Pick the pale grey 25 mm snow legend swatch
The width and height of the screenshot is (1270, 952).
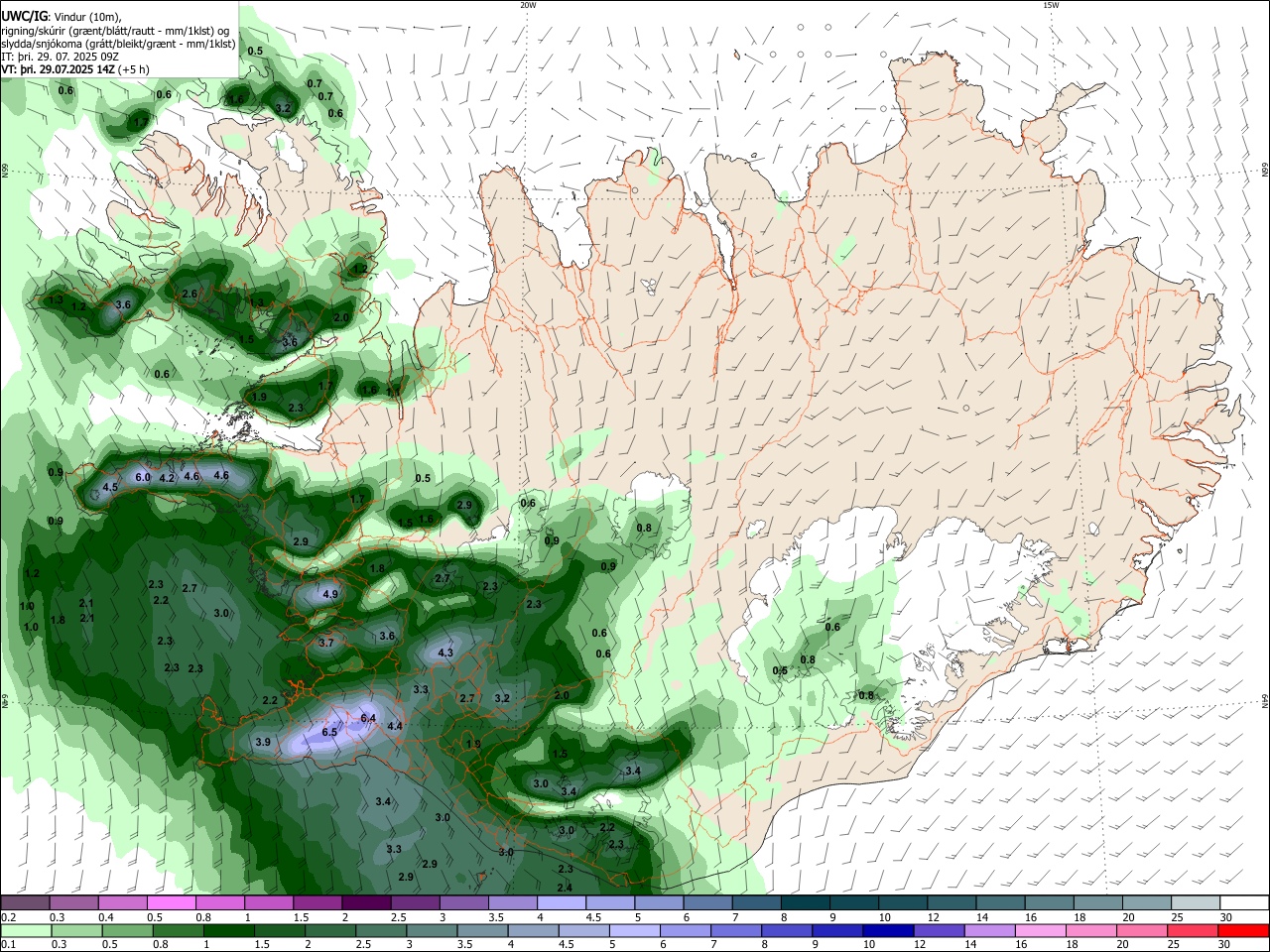pyautogui.click(x=1196, y=902)
